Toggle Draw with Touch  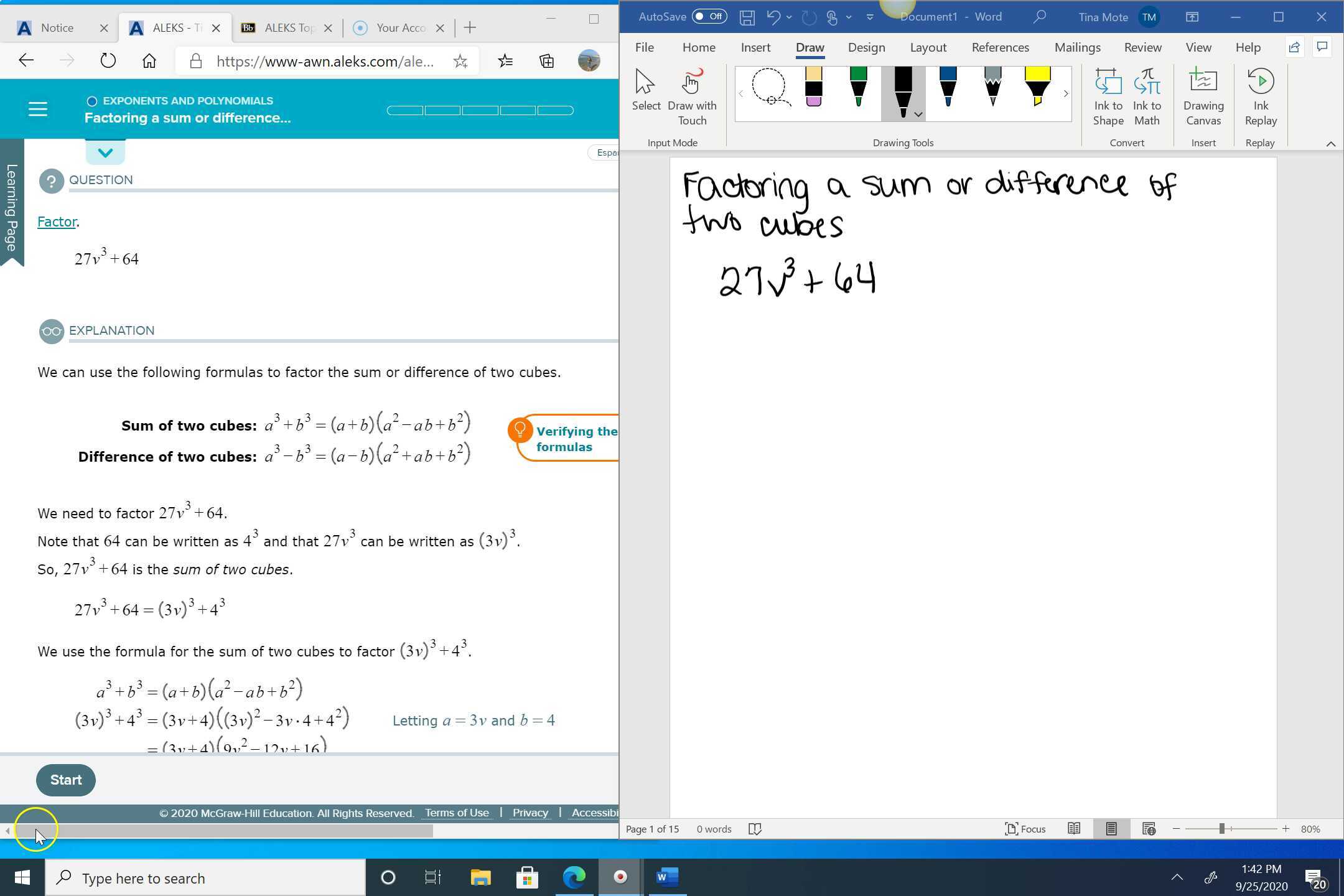[x=692, y=98]
